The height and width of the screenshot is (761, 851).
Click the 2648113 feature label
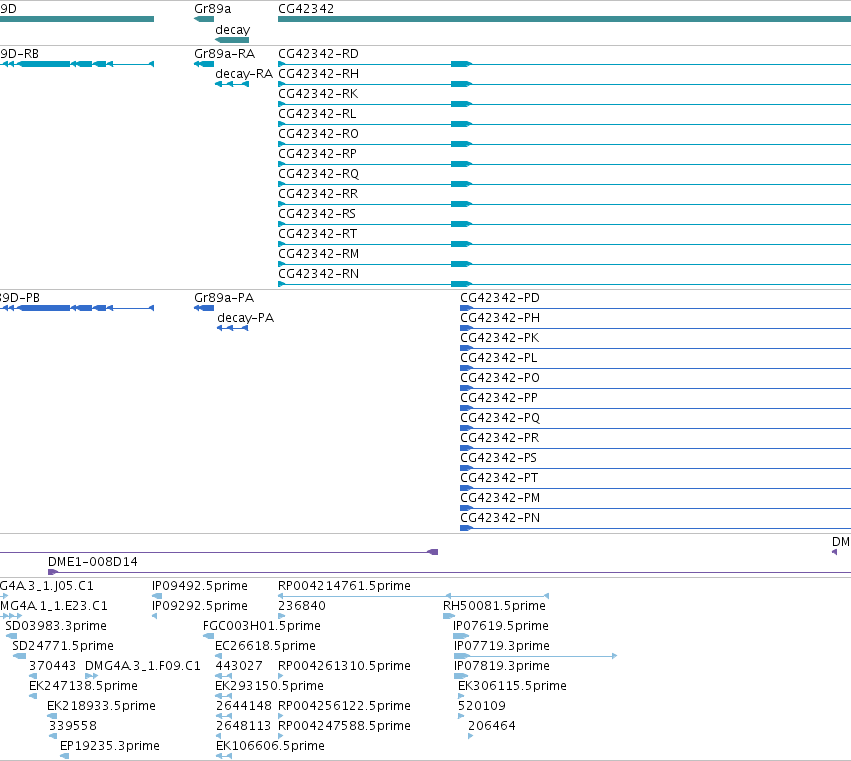pyautogui.click(x=243, y=726)
